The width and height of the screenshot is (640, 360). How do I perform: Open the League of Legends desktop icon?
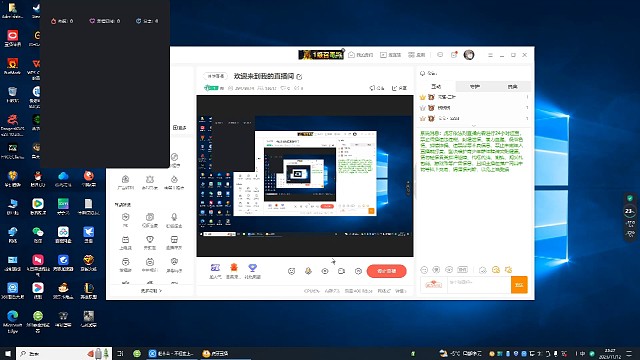click(88, 290)
